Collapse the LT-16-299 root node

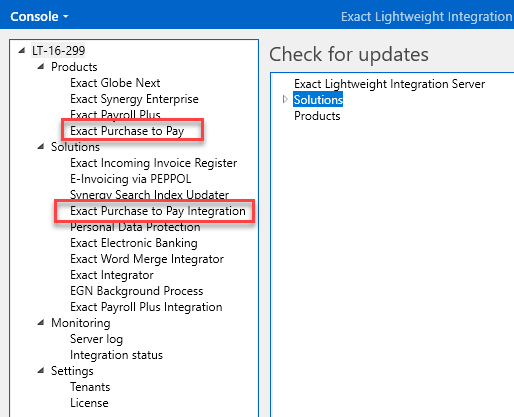[x=22, y=51]
